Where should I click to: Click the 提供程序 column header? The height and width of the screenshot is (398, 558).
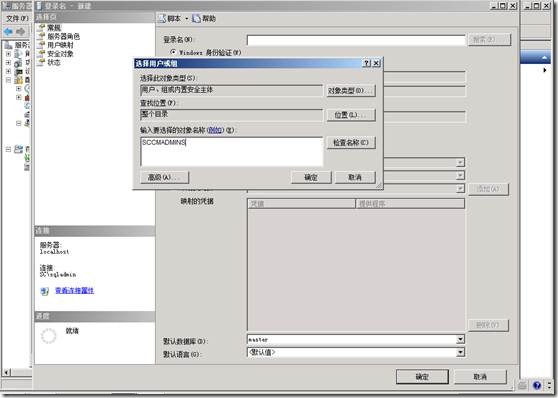coord(410,204)
